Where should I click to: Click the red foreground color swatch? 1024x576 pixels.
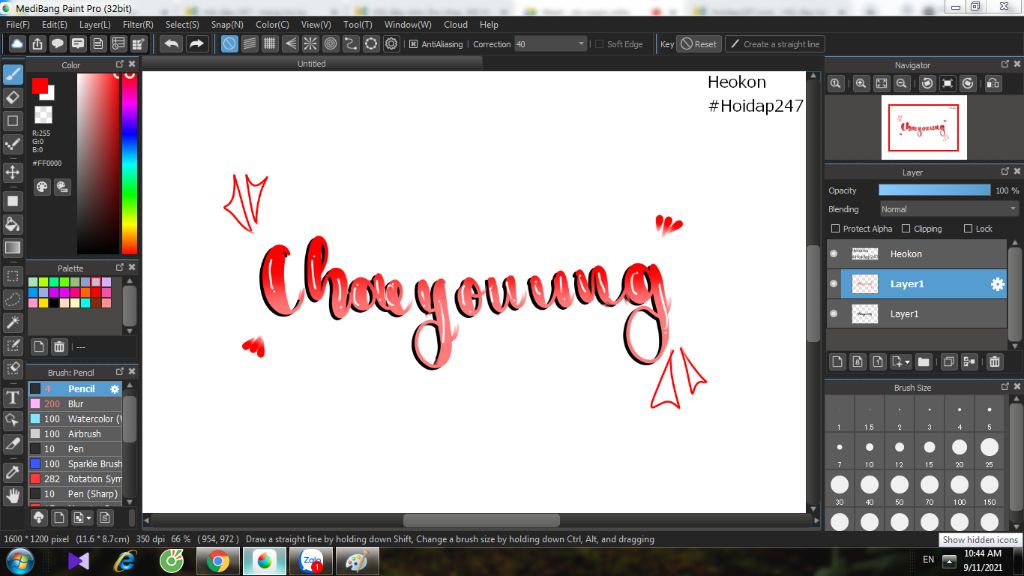(40, 86)
